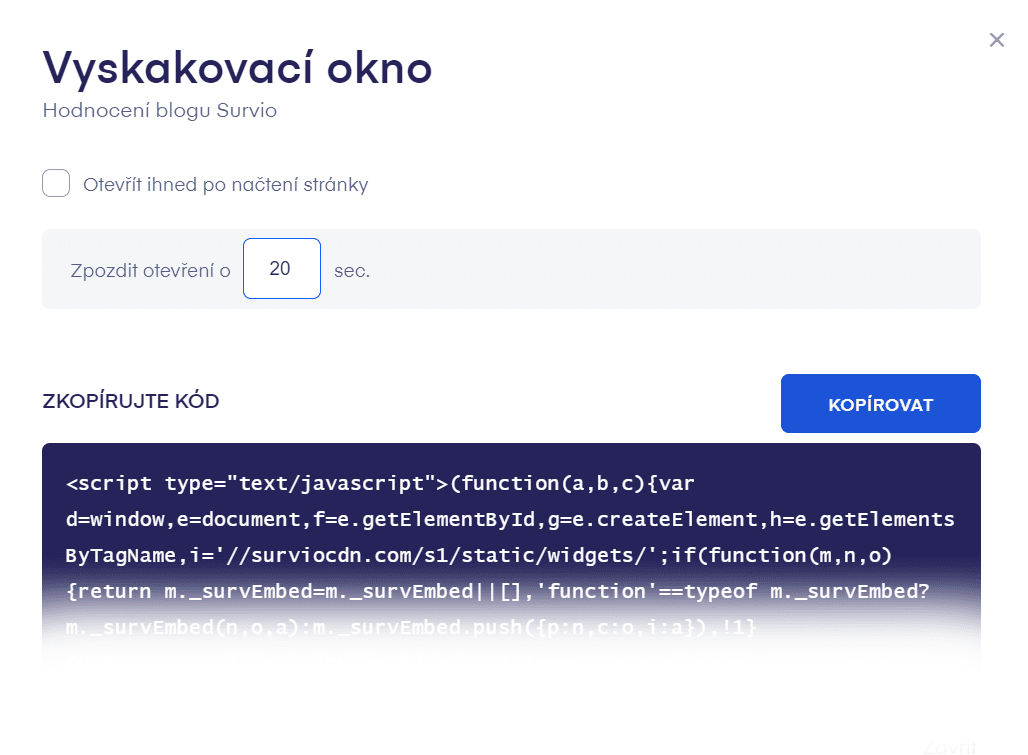This screenshot has height=755, width=1028.
Task: Click the 'sec.' unit label
Action: pos(352,270)
